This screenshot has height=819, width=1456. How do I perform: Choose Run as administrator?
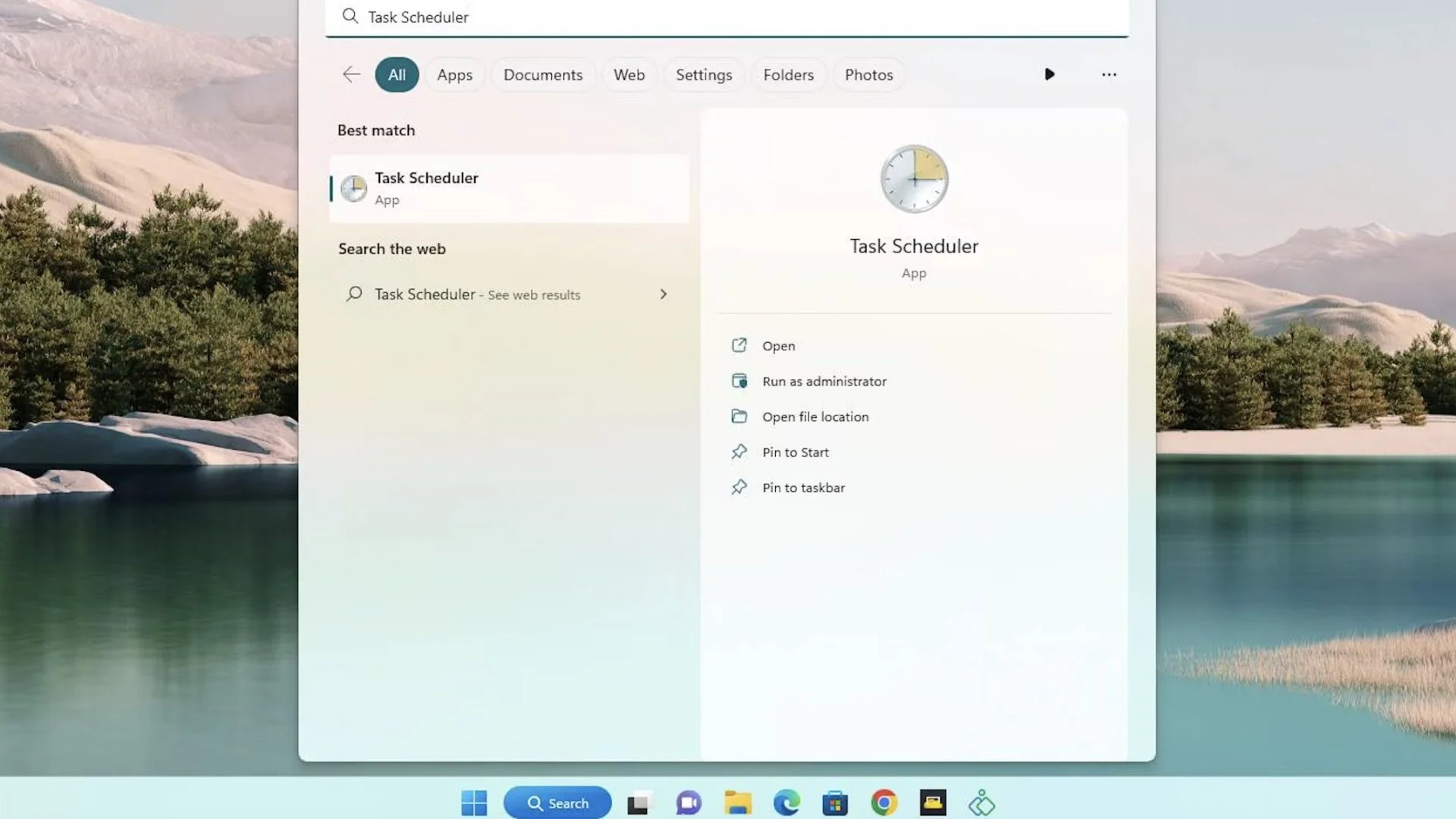tap(824, 381)
